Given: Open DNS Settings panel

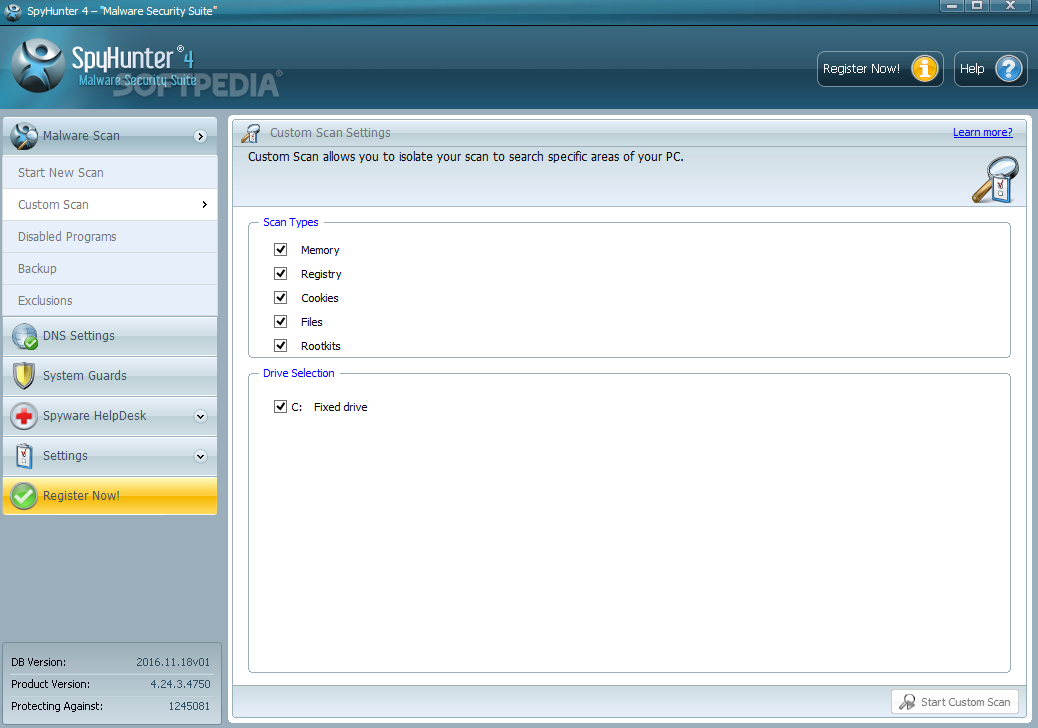Looking at the screenshot, I should [110, 336].
